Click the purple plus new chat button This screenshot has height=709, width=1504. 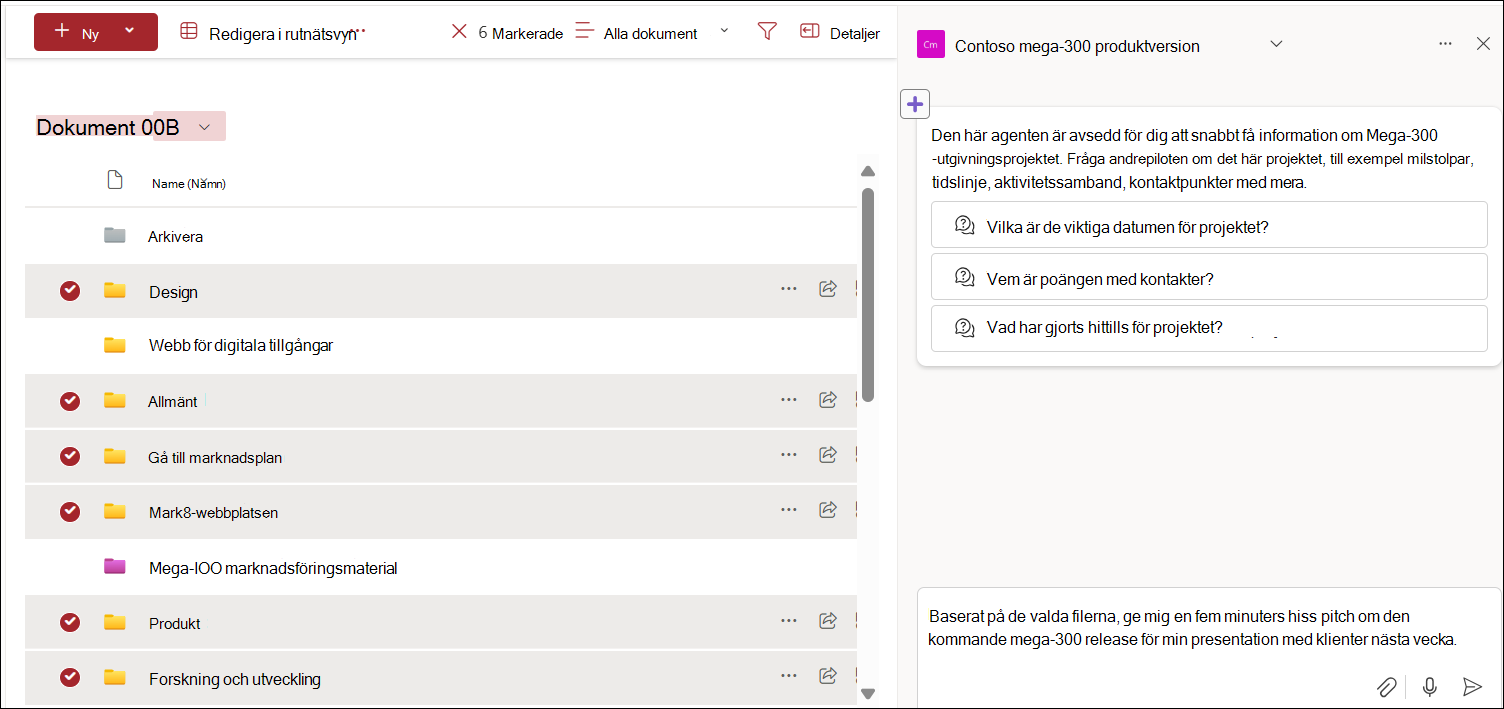[x=915, y=103]
